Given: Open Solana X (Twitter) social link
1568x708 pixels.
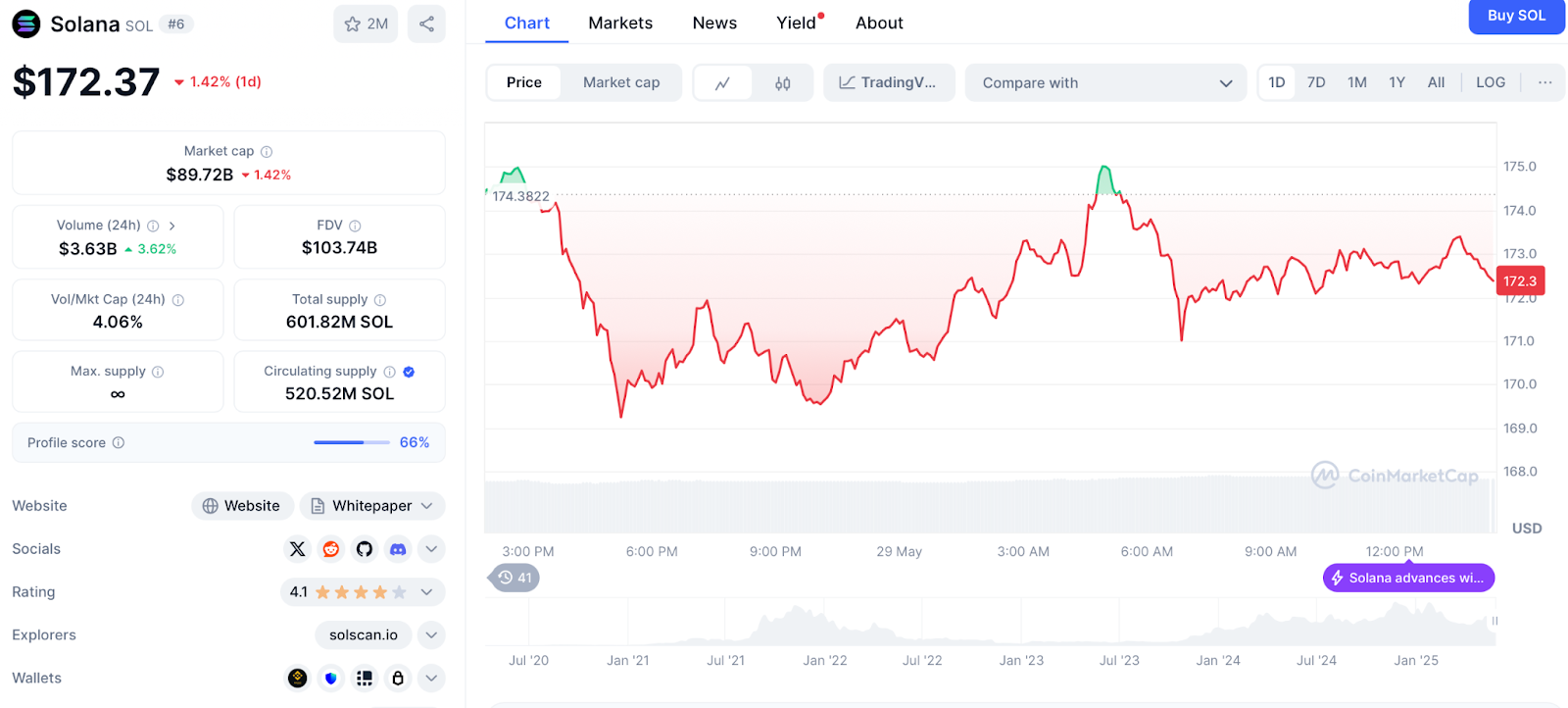Looking at the screenshot, I should click(x=298, y=549).
